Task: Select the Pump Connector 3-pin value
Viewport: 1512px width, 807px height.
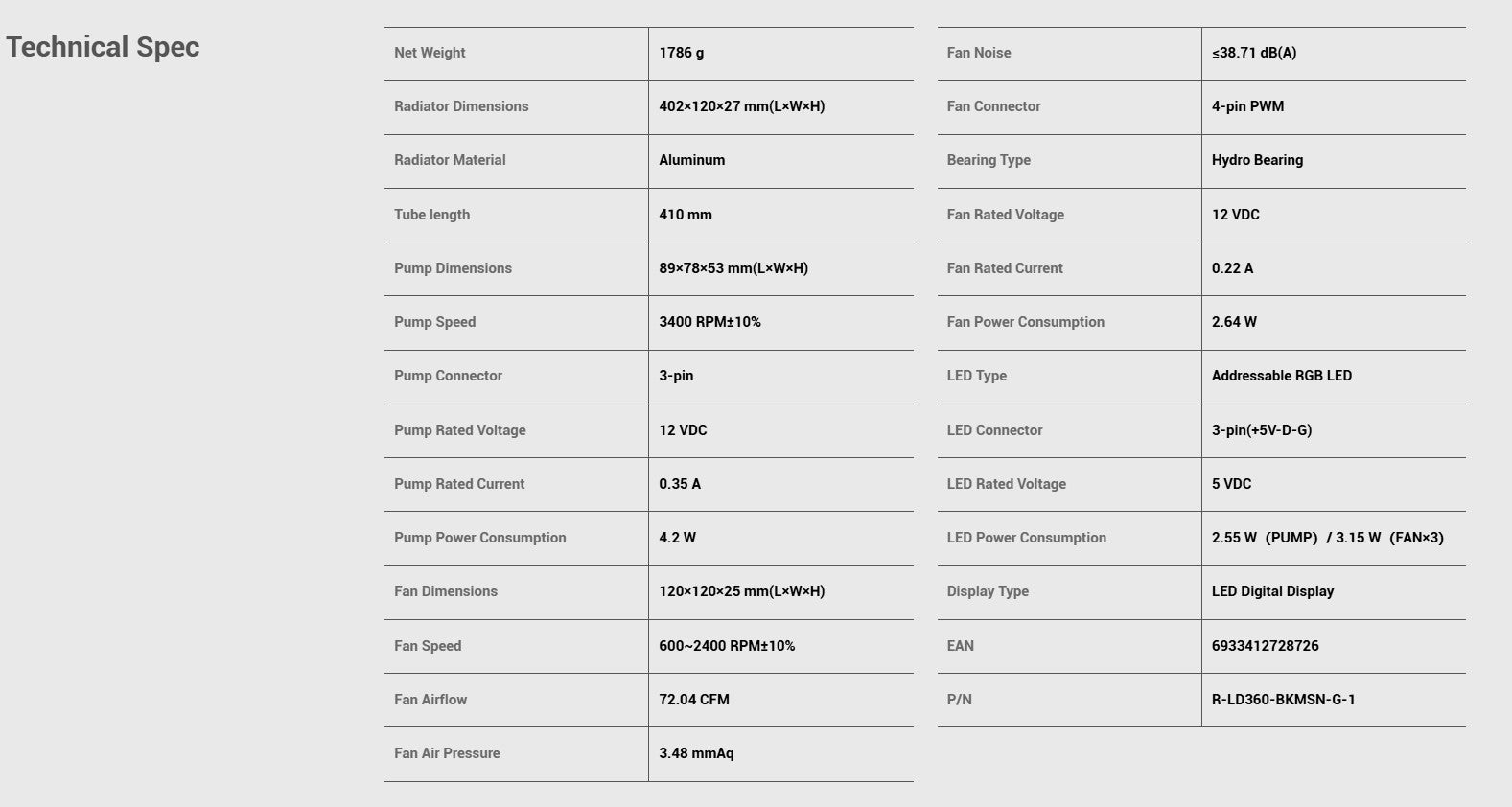Action: (x=676, y=376)
